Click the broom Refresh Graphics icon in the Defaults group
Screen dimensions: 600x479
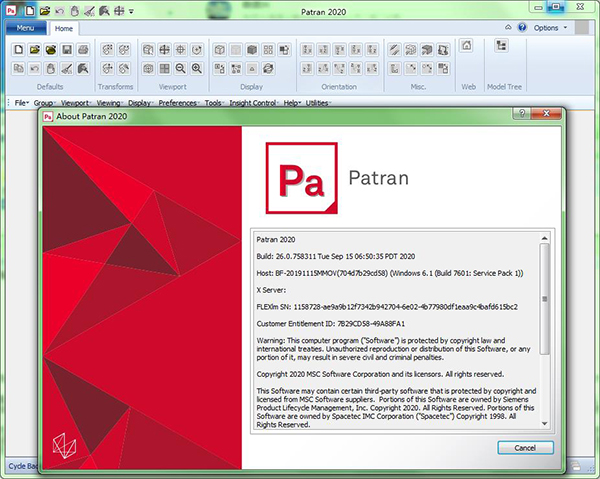(x=67, y=68)
